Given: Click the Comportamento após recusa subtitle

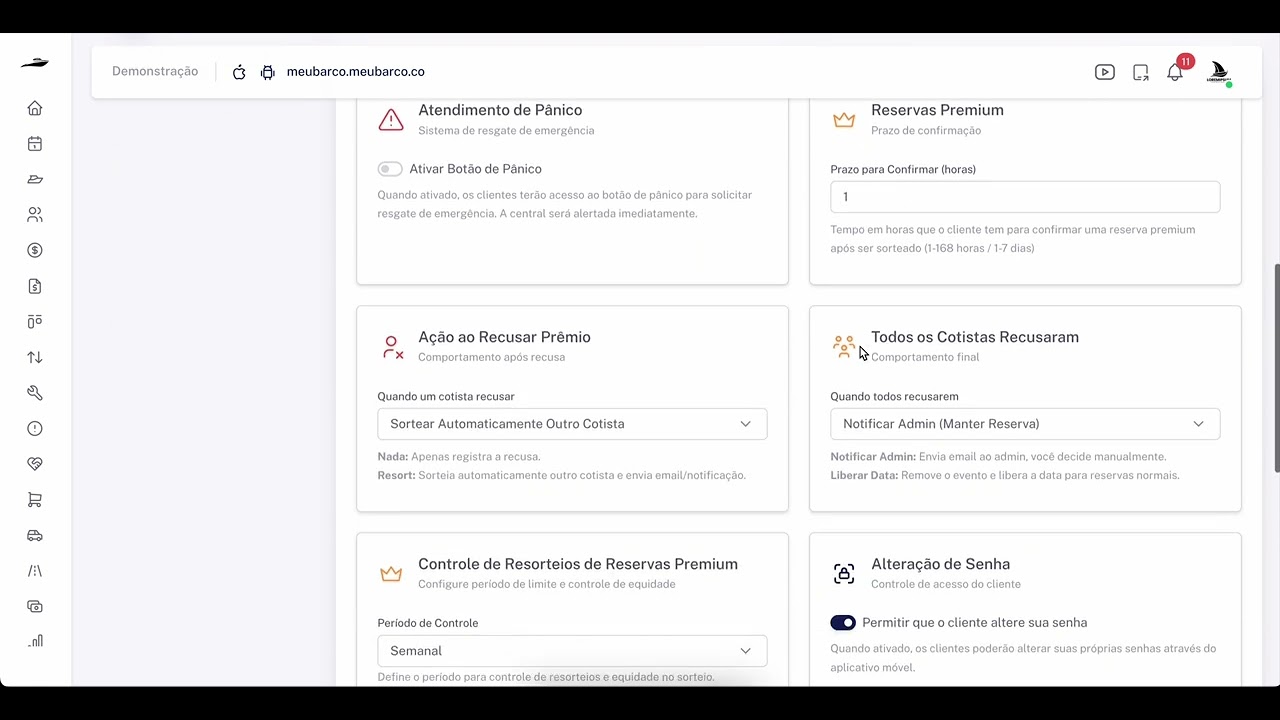Looking at the screenshot, I should pyautogui.click(x=491, y=357).
